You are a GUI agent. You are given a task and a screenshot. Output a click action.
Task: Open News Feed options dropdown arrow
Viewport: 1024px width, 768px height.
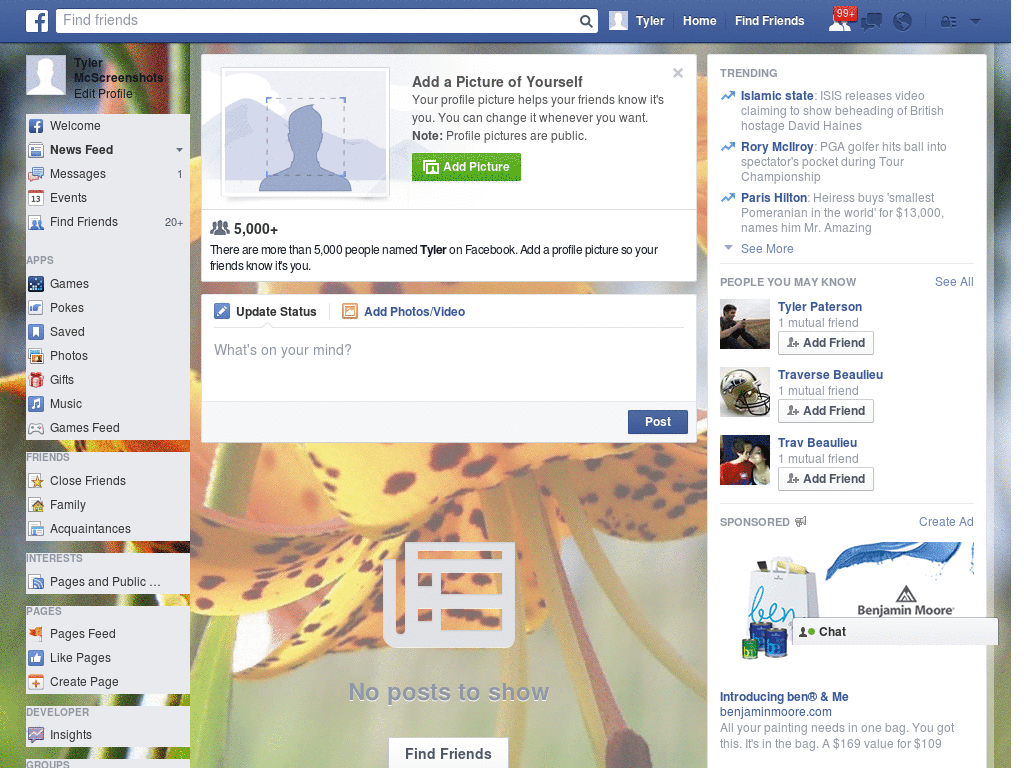(179, 150)
